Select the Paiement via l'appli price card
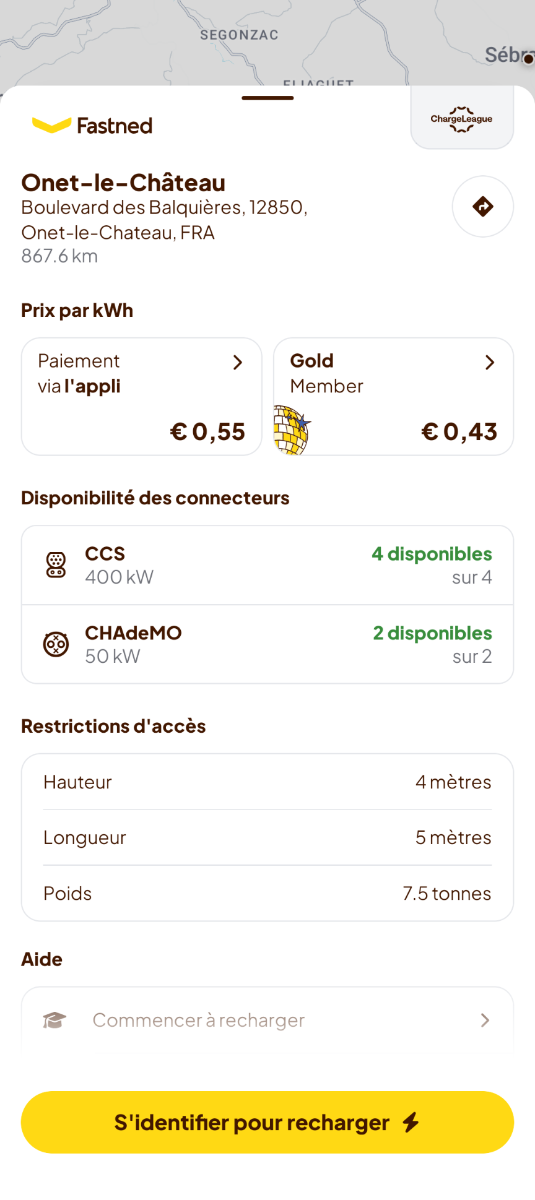 pyautogui.click(x=142, y=396)
